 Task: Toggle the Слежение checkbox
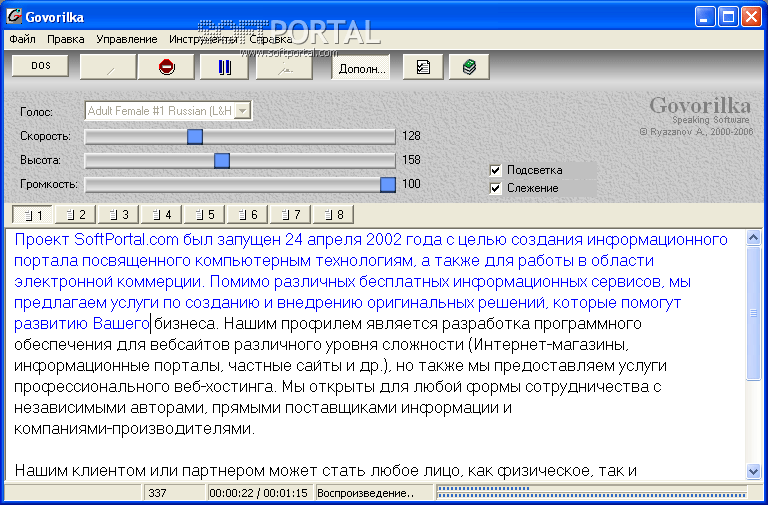pos(496,188)
